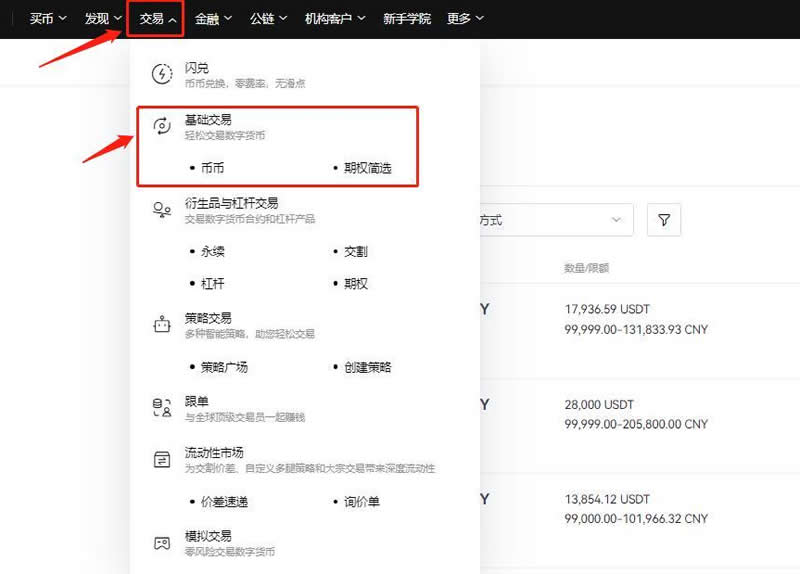Select 期权简选 under 基础交易
The width and height of the screenshot is (800, 574).
(367, 168)
